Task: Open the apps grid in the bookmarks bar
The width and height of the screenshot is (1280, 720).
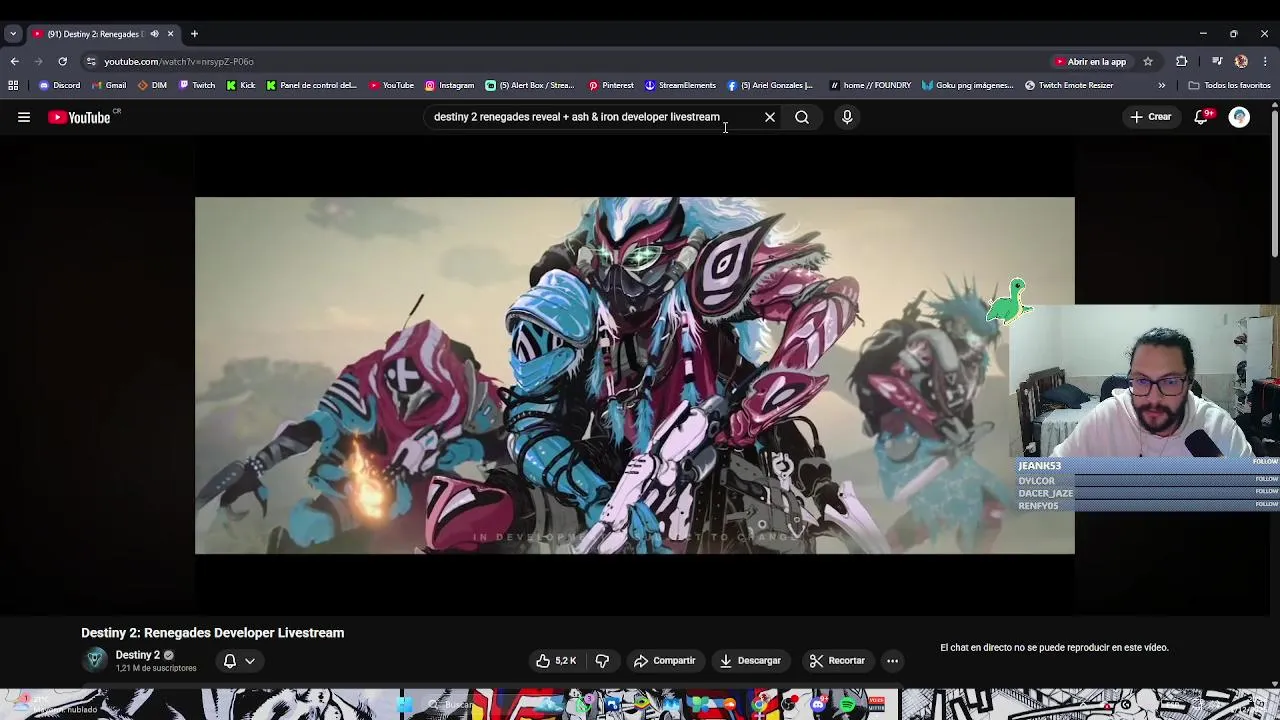Action: (x=13, y=85)
